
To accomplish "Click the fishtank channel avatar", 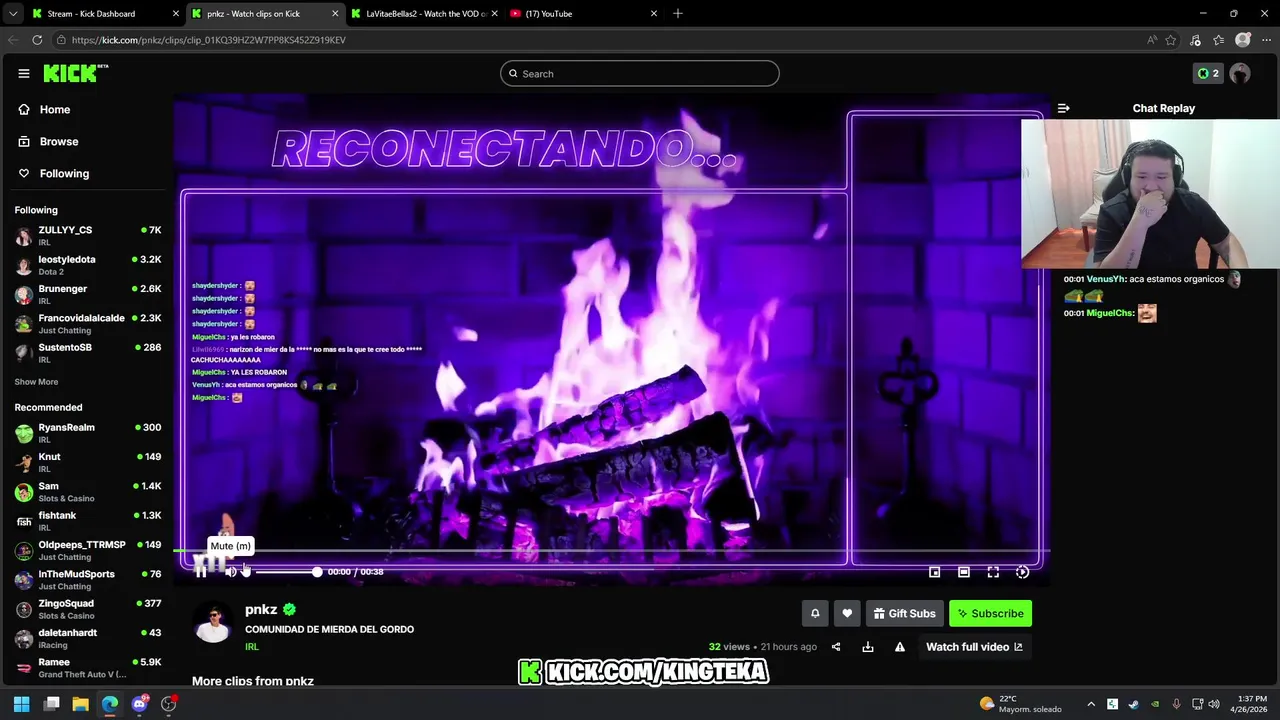I will tap(24, 521).
